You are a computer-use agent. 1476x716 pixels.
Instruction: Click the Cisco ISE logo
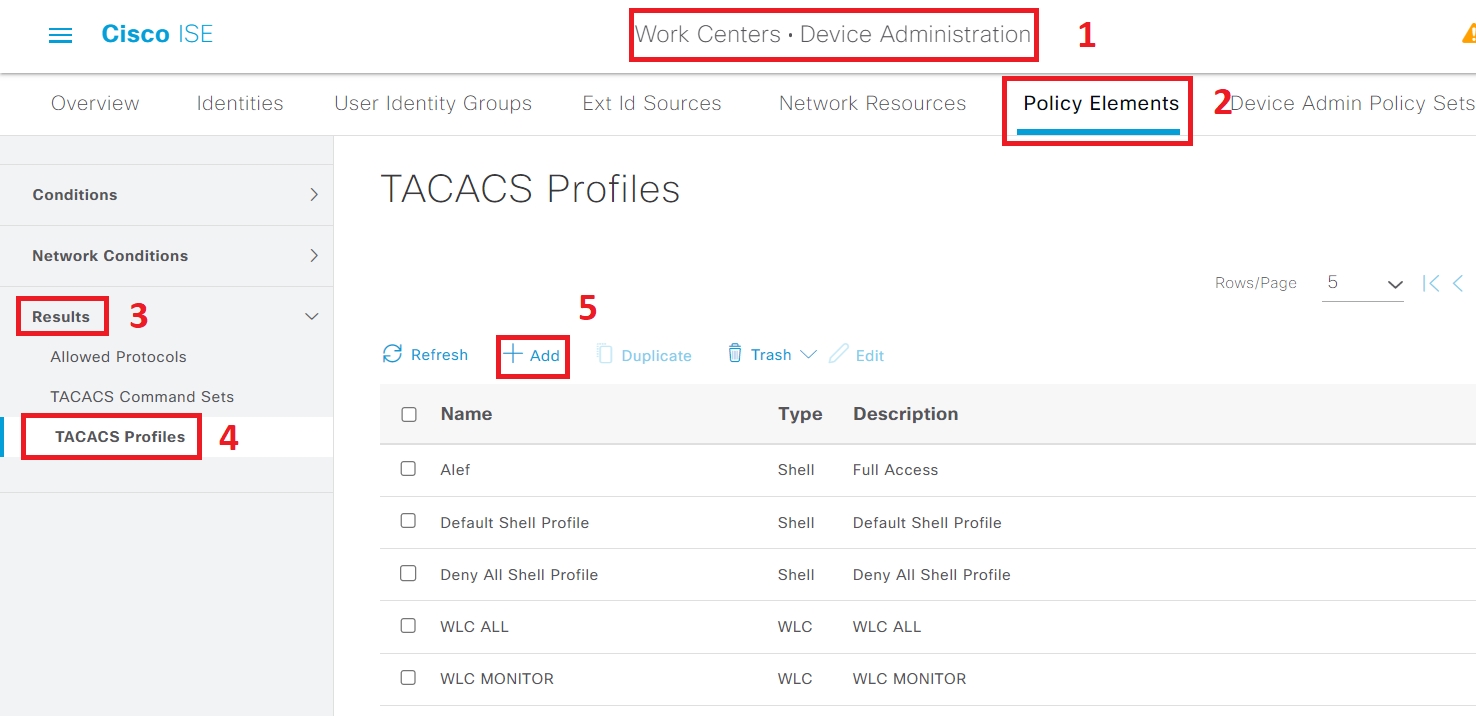point(157,34)
